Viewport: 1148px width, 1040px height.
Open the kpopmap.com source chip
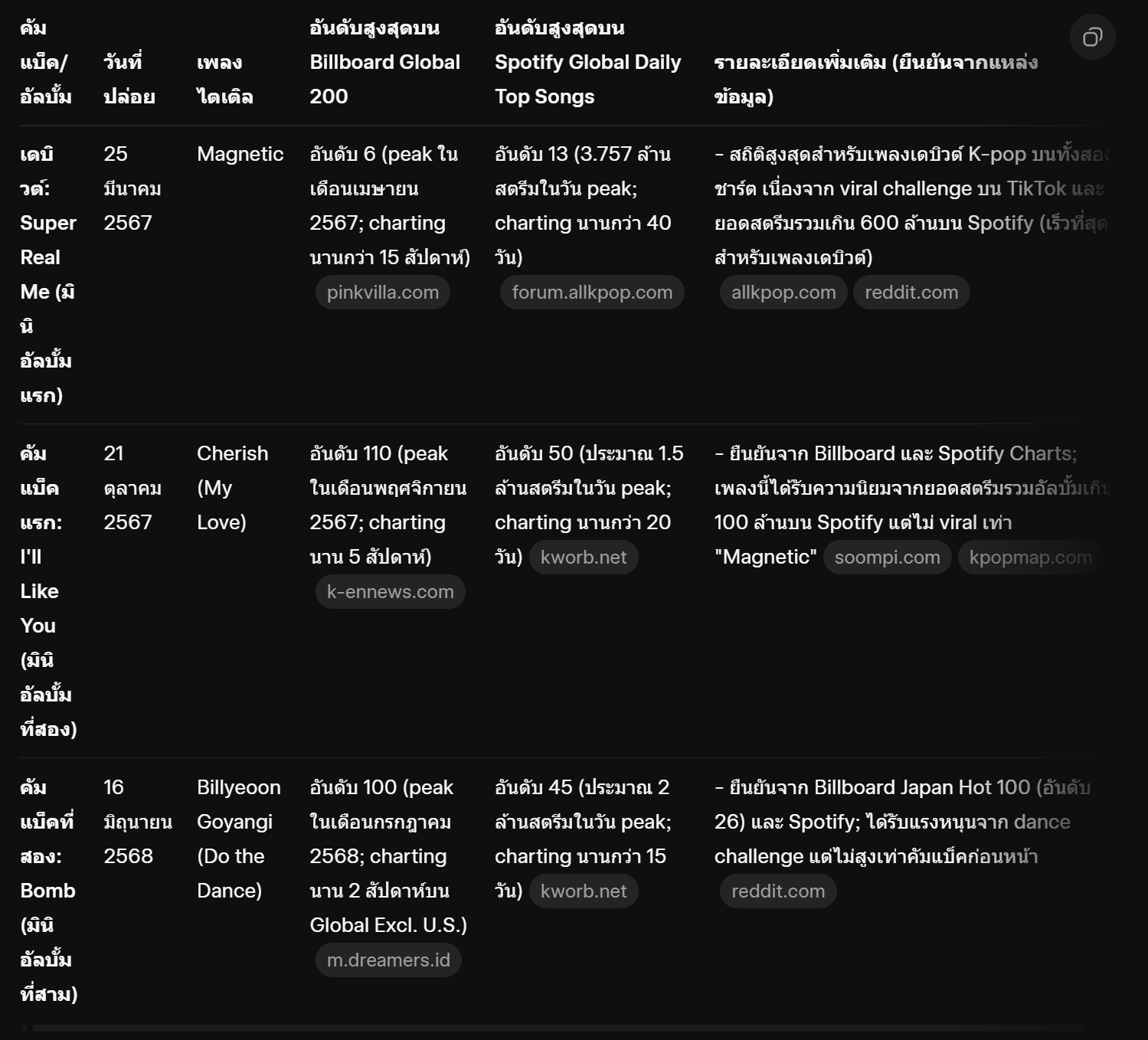tap(1029, 558)
